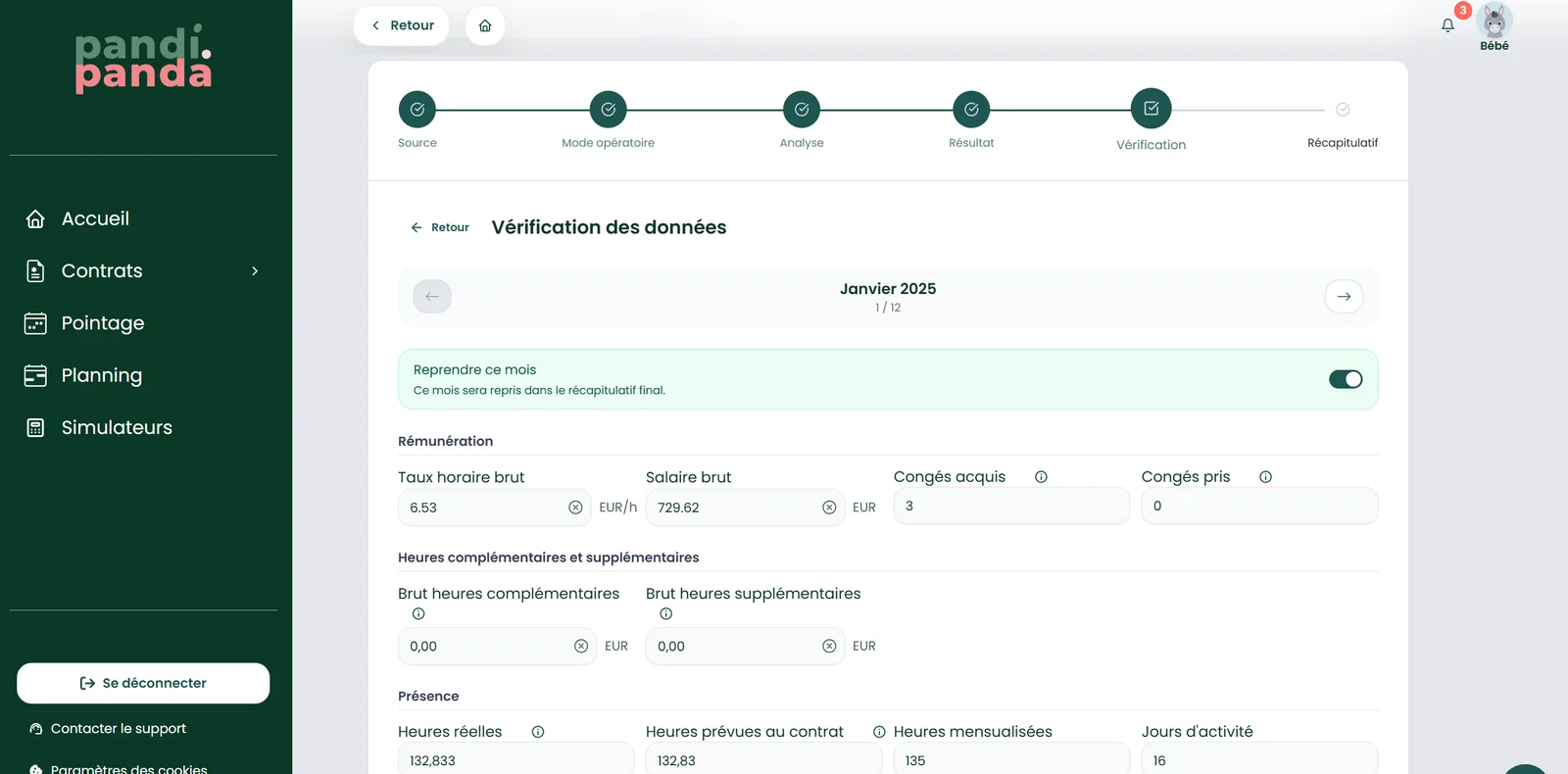The width and height of the screenshot is (1568, 774).
Task: Click the Source step icon
Action: click(x=417, y=110)
